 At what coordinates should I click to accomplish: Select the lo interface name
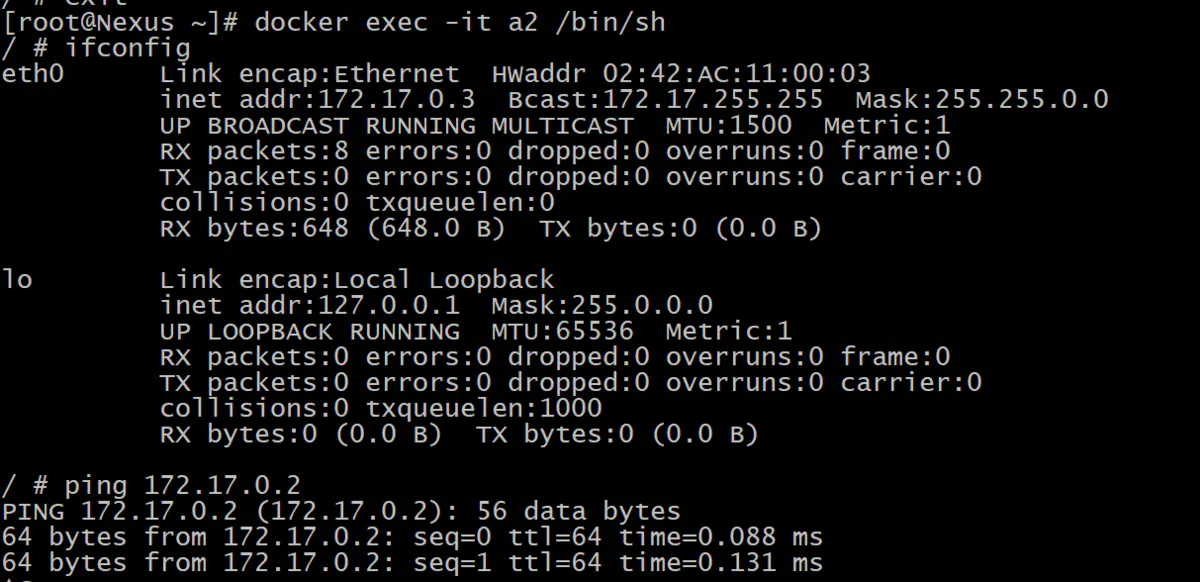18,279
